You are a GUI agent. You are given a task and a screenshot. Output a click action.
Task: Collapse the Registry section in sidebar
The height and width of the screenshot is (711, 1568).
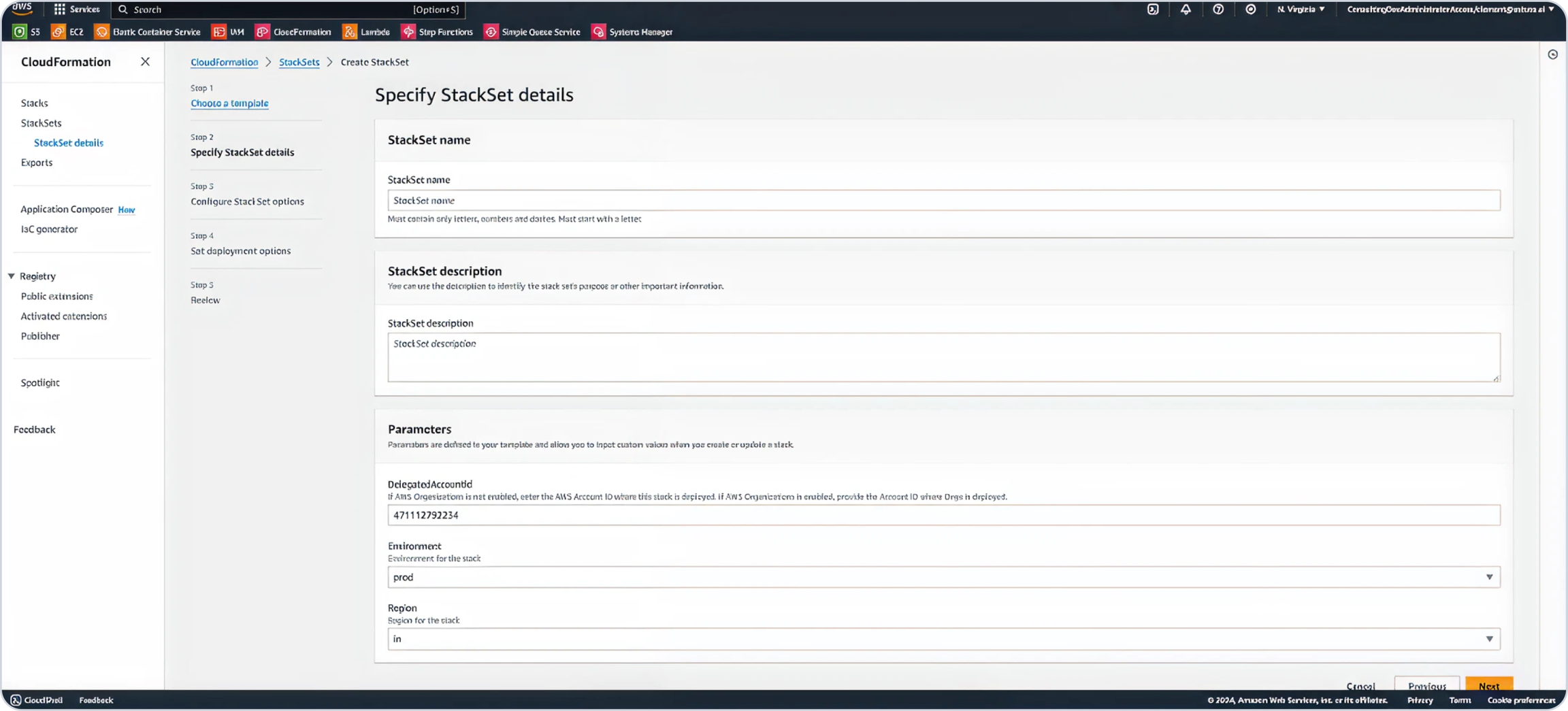coord(12,276)
